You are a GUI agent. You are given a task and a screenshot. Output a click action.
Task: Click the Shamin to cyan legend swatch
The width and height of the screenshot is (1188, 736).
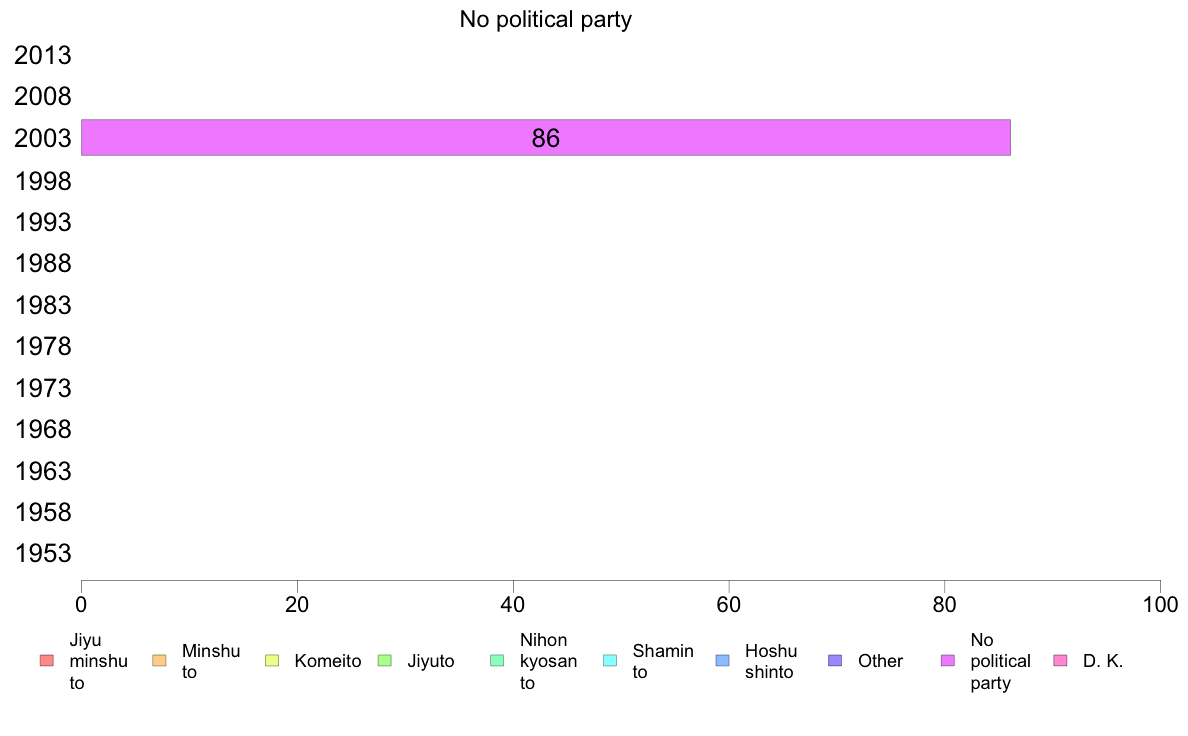tap(610, 661)
